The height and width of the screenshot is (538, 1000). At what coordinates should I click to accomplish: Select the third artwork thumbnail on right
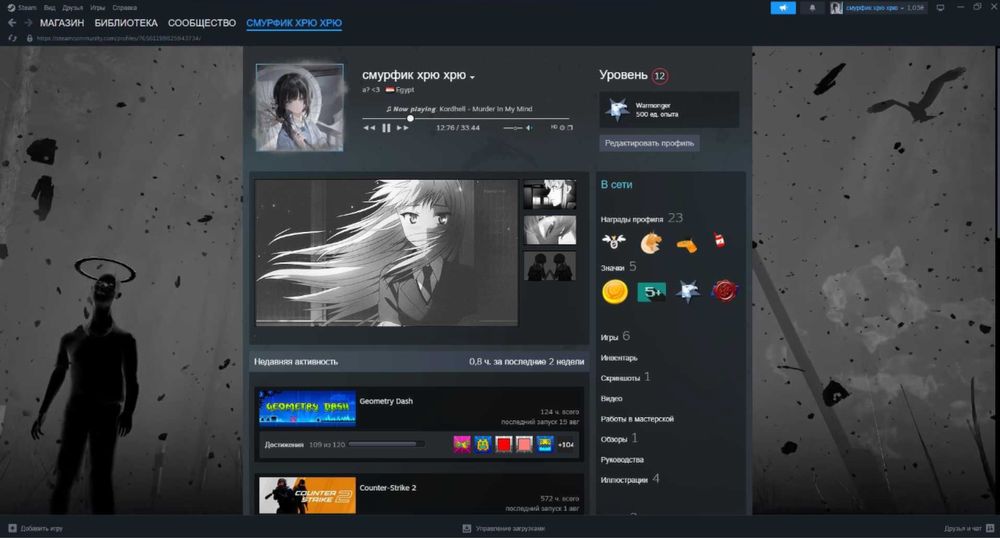tap(550, 266)
